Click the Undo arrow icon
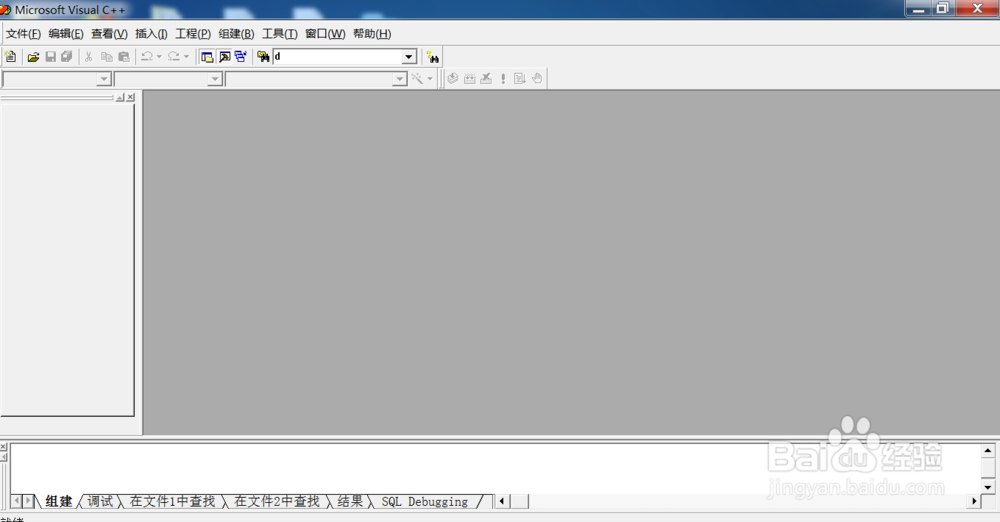Screen dimensions: 1000x522 pyautogui.click(x=147, y=57)
